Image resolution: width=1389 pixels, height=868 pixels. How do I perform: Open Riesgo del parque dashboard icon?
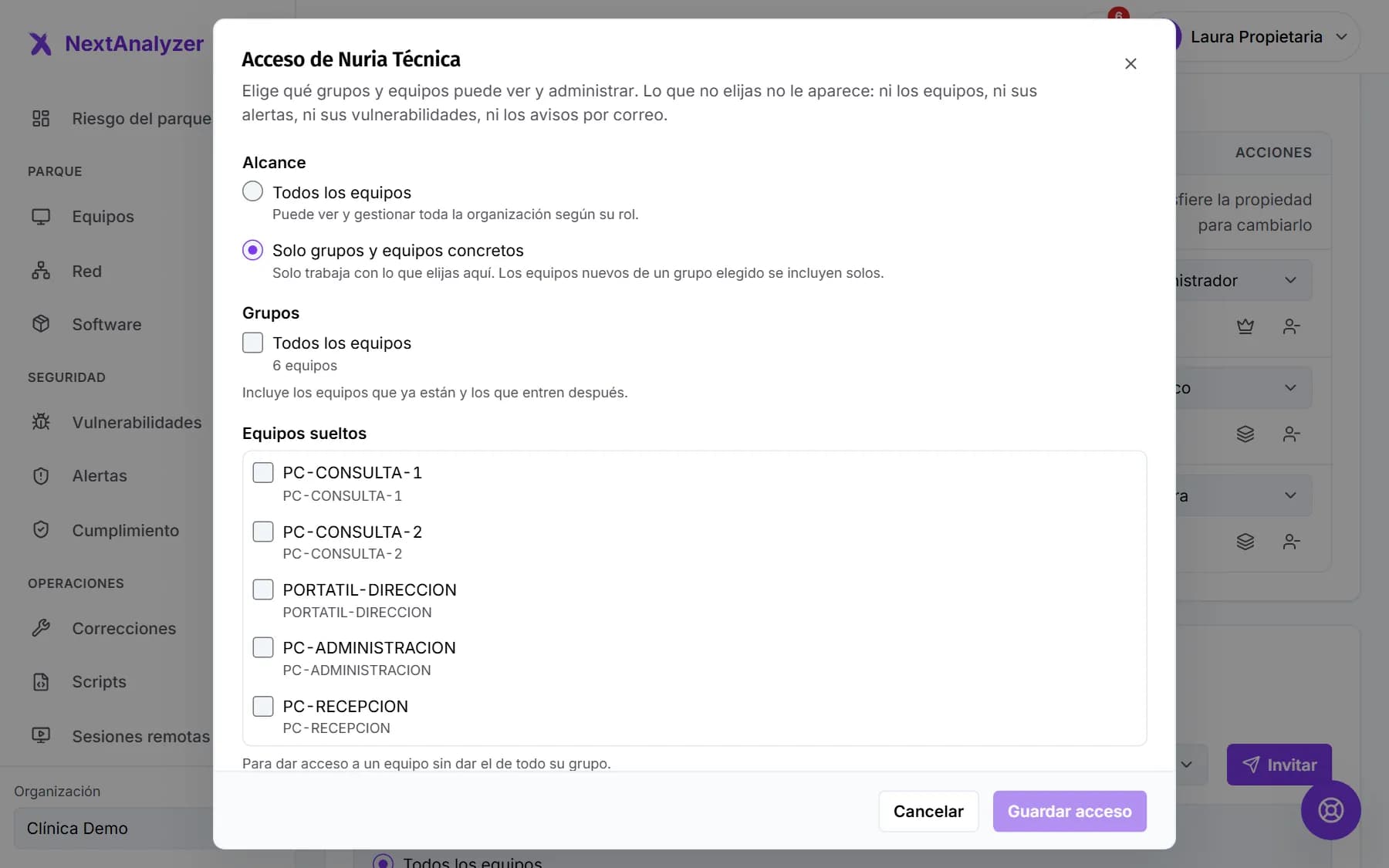tap(41, 118)
